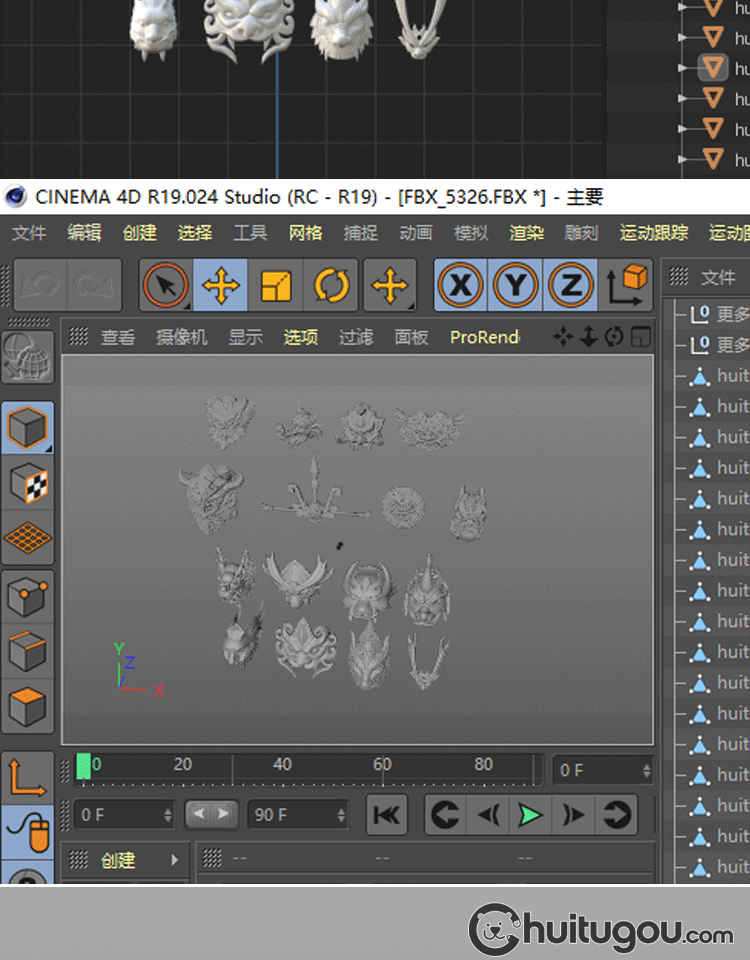Image resolution: width=750 pixels, height=960 pixels.
Task: Go to previous key button
Action: pyautogui.click(x=446, y=815)
